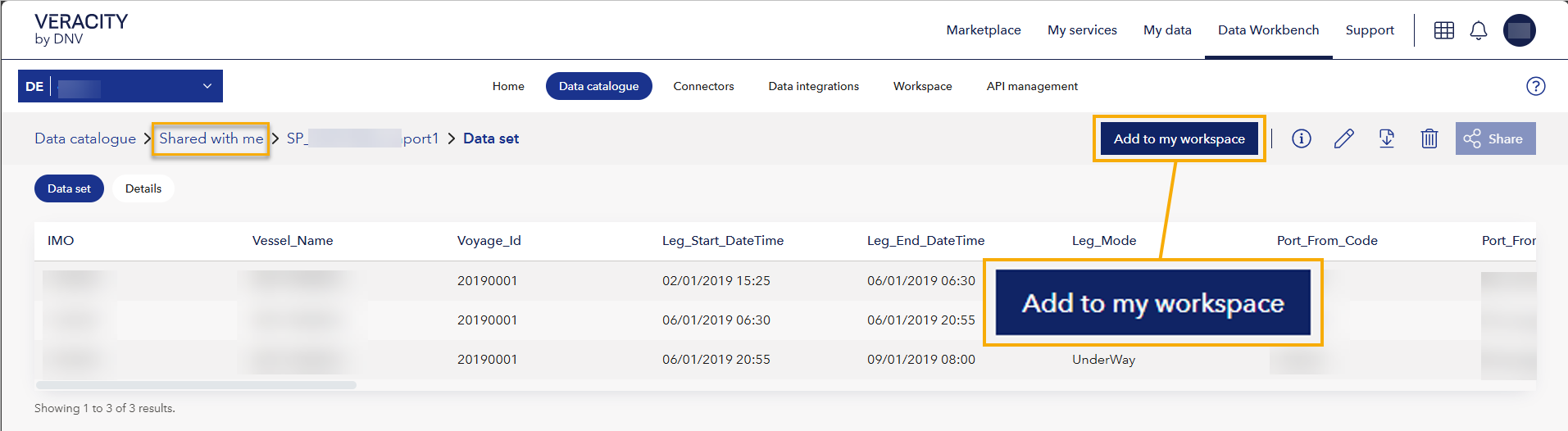
Task: Show data set info icon
Action: tap(1301, 138)
